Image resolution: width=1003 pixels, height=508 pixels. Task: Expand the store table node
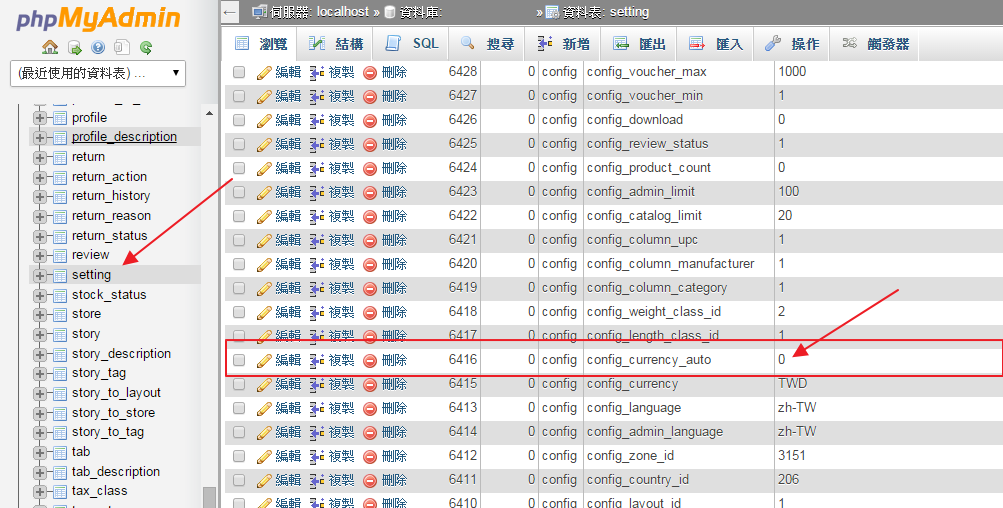click(x=40, y=315)
